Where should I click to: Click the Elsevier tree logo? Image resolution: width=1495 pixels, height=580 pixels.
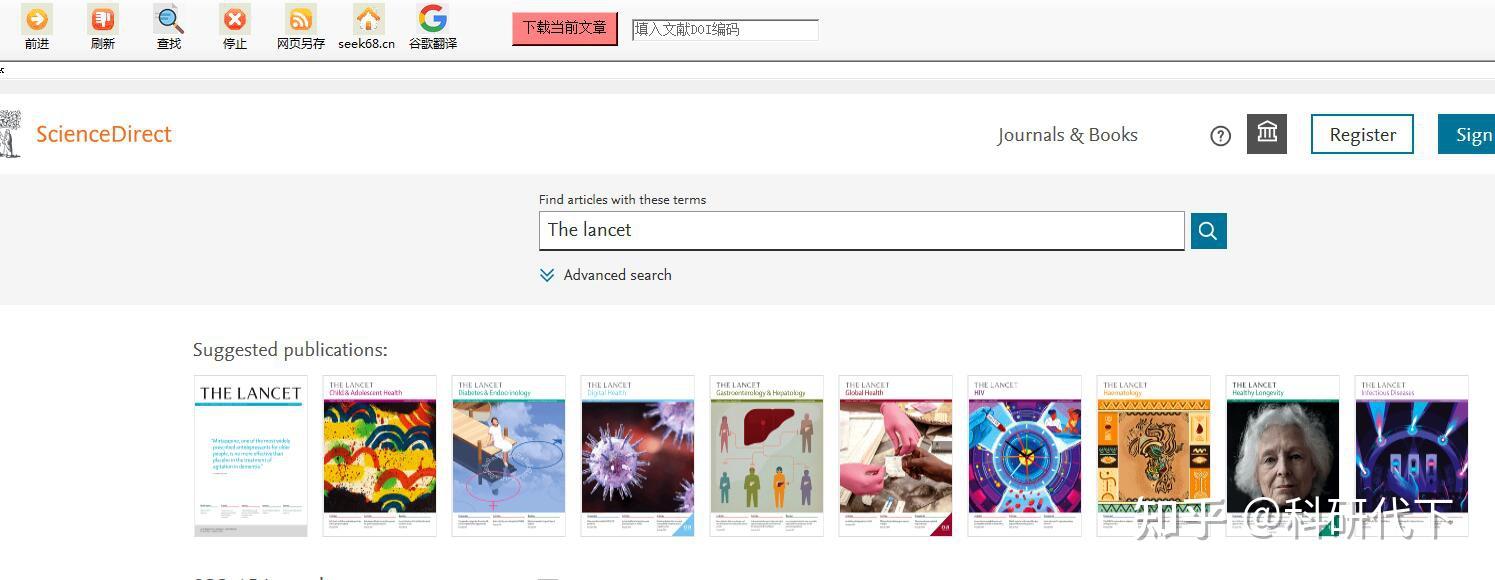[x=10, y=134]
